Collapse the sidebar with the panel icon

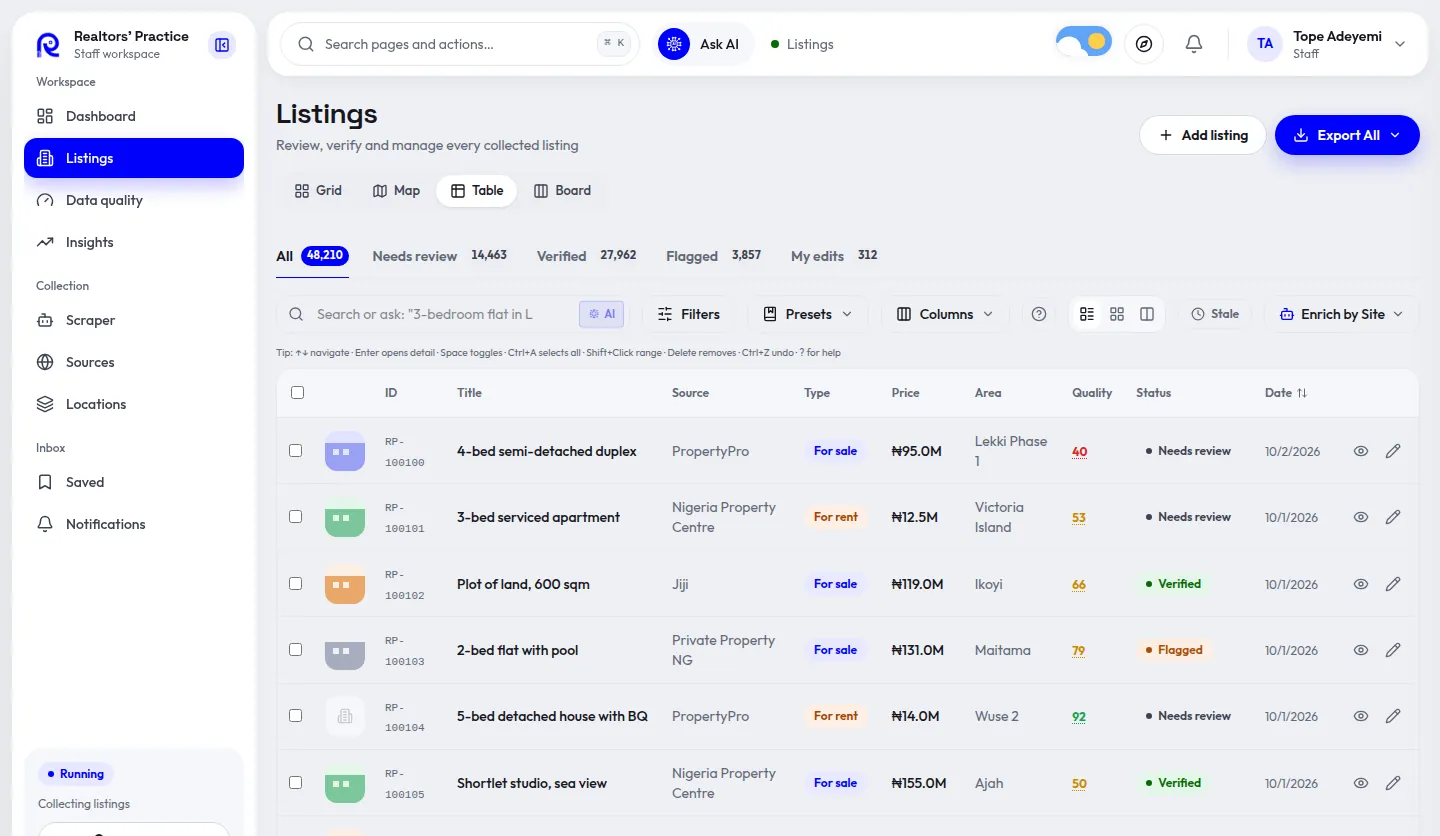tap(222, 45)
